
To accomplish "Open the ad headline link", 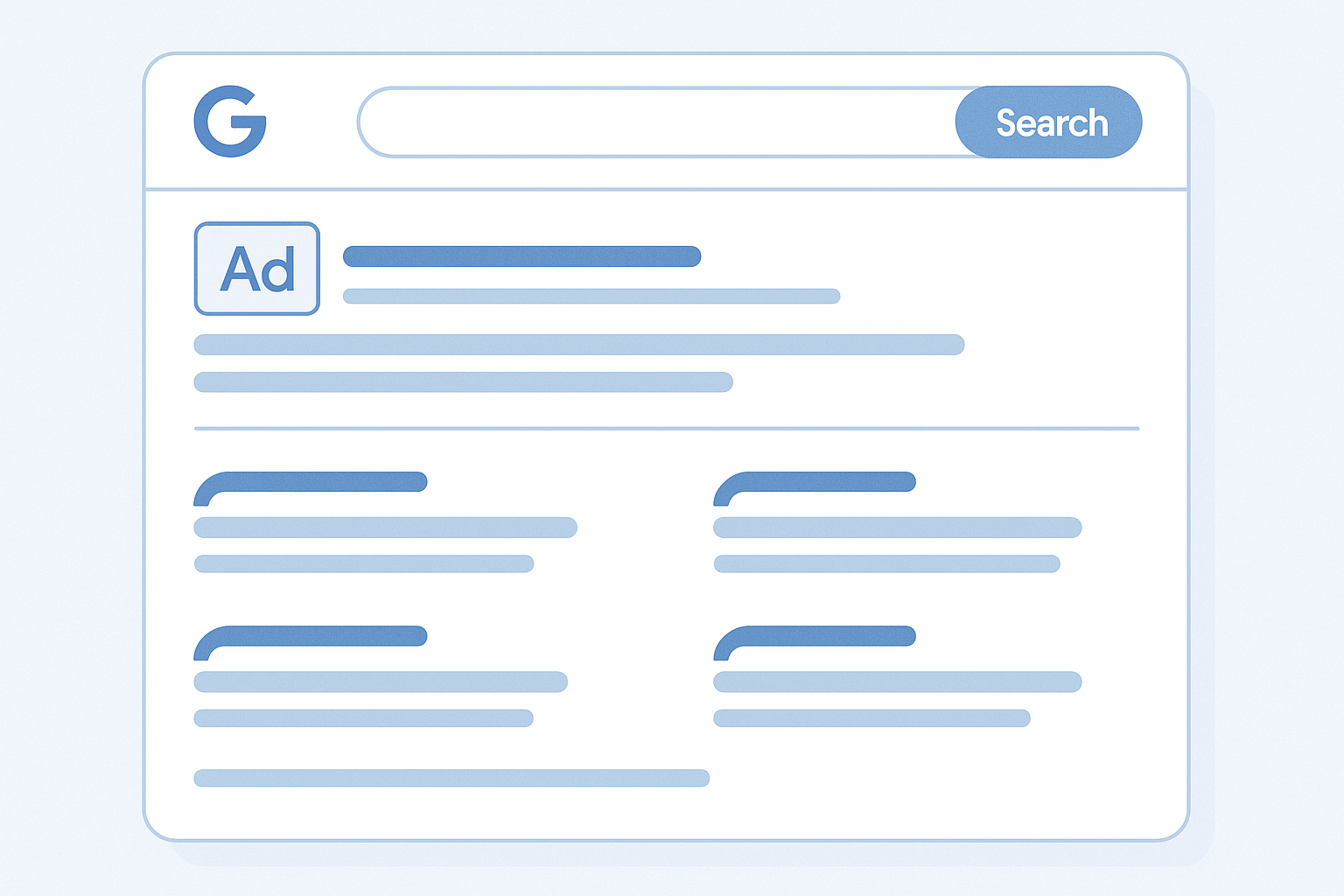I will 521,256.
